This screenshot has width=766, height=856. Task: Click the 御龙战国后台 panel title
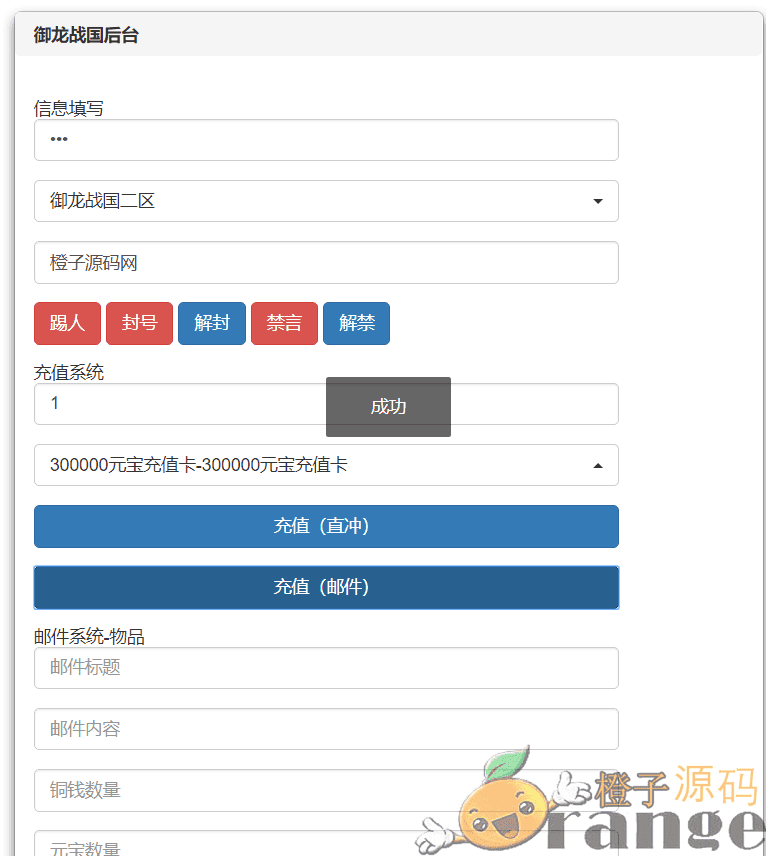[86, 35]
